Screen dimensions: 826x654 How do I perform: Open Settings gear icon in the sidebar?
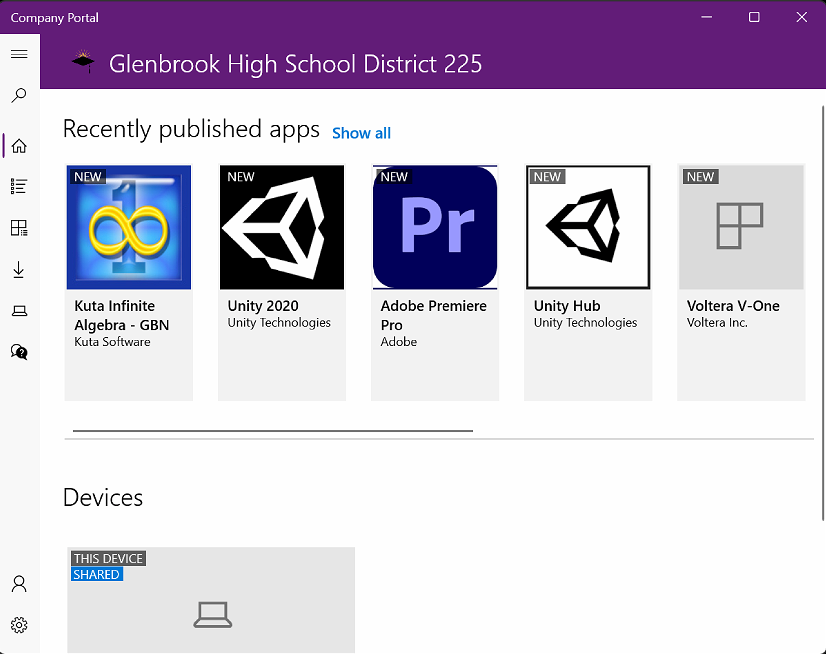click(19, 625)
